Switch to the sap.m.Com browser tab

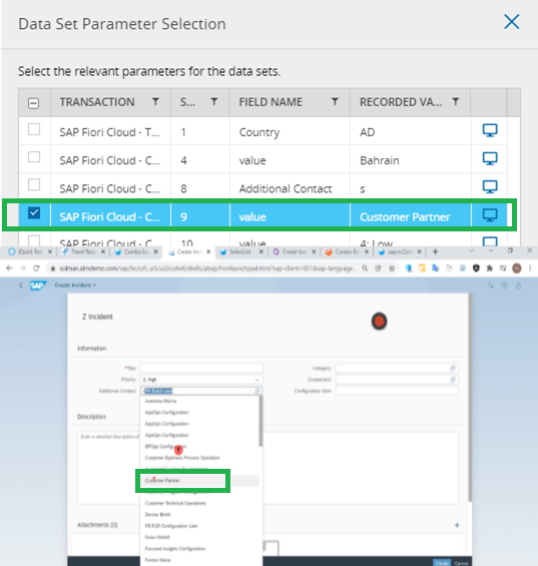pyautogui.click(x=400, y=252)
